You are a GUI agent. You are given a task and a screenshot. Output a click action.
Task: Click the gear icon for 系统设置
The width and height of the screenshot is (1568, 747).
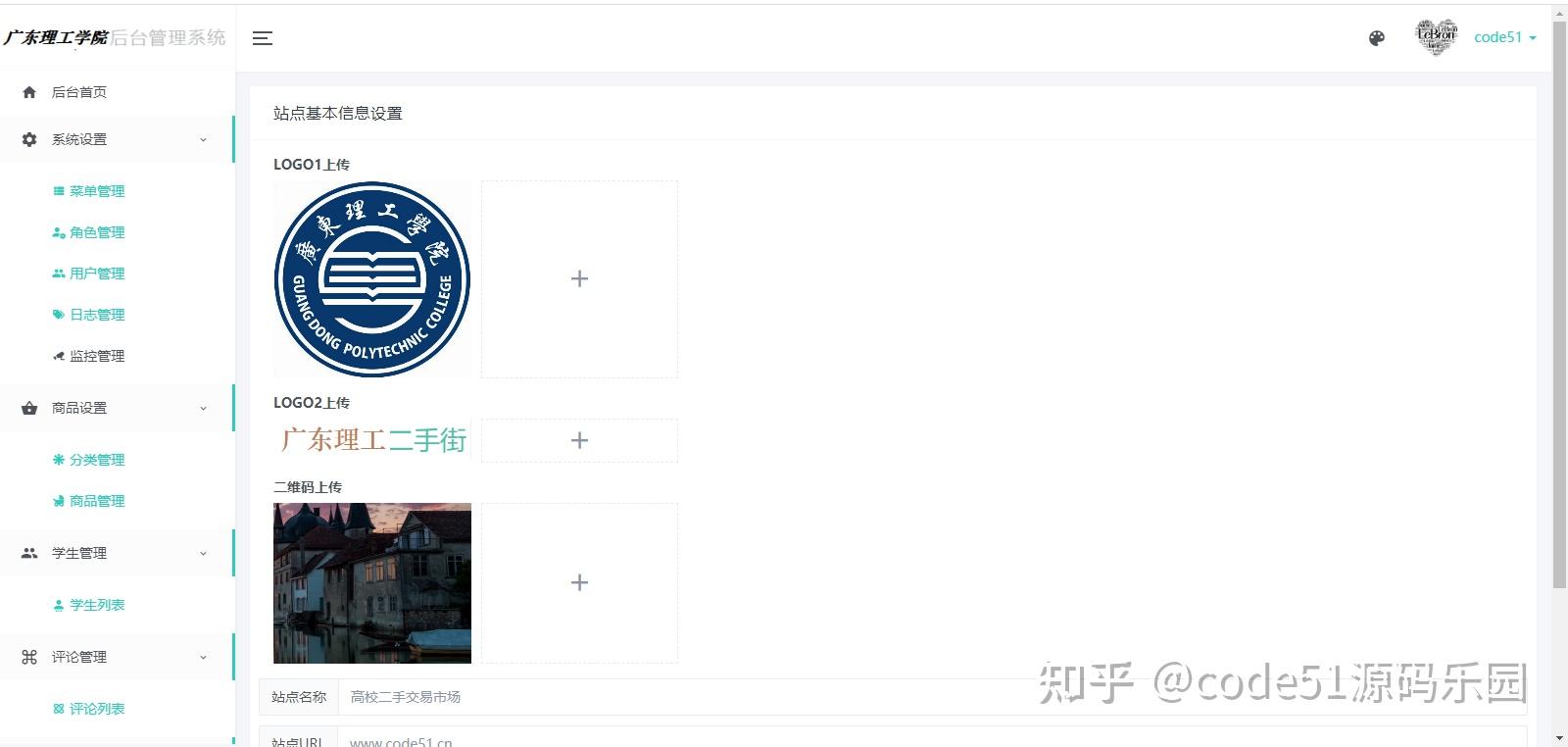point(29,139)
